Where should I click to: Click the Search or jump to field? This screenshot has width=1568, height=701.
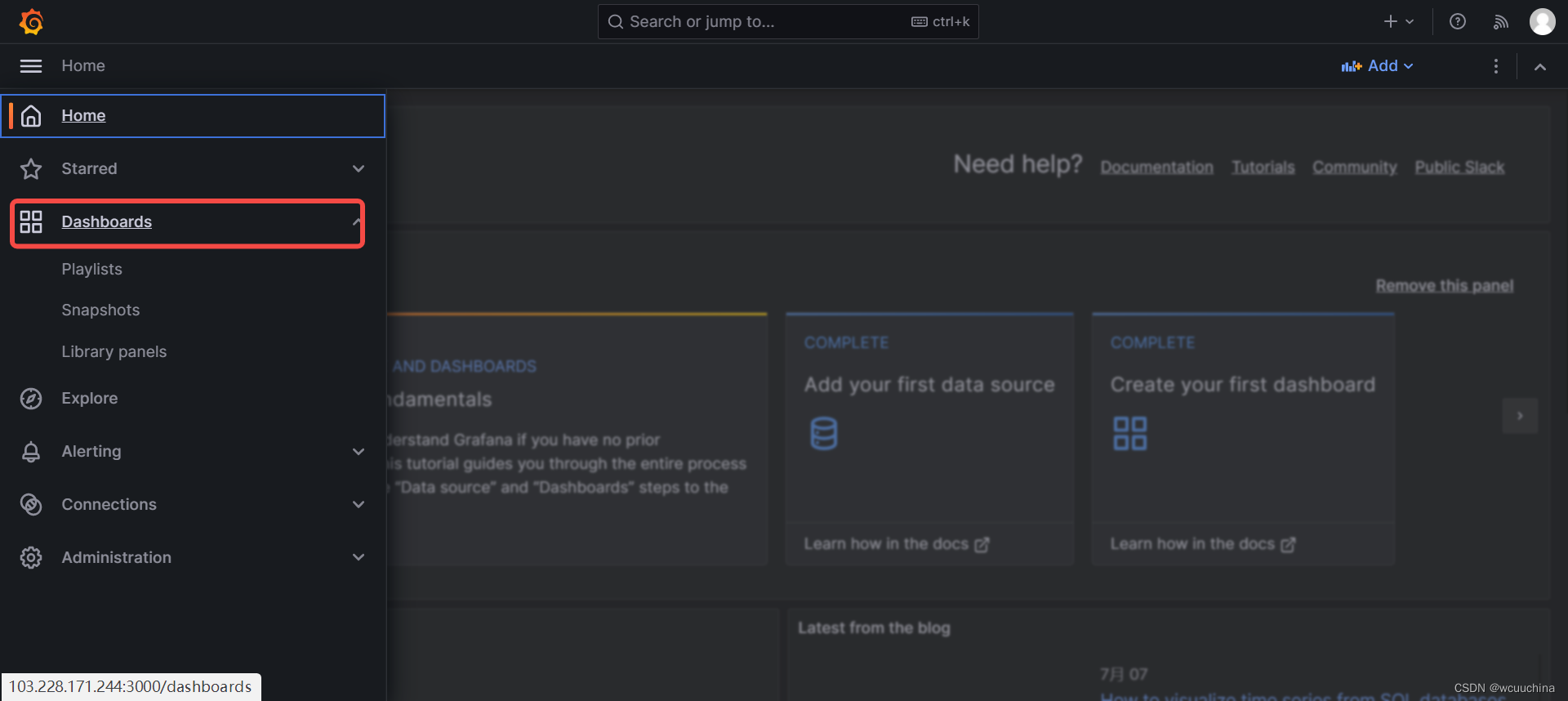[x=788, y=22]
